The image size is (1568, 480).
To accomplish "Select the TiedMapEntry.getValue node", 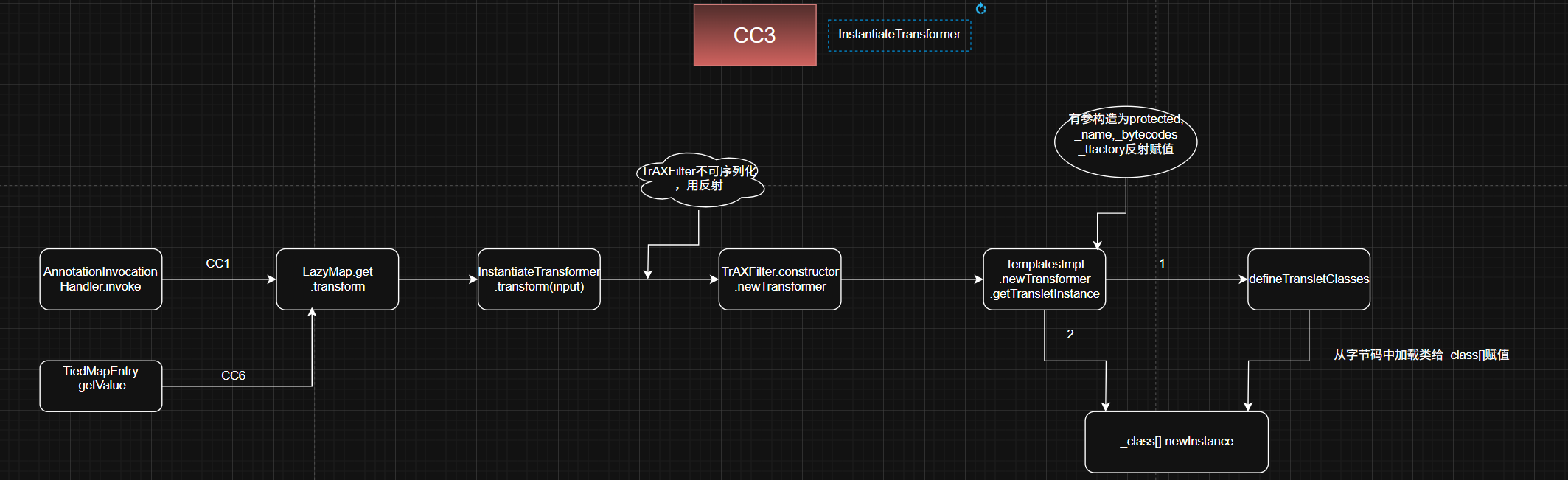I will 100,386.
